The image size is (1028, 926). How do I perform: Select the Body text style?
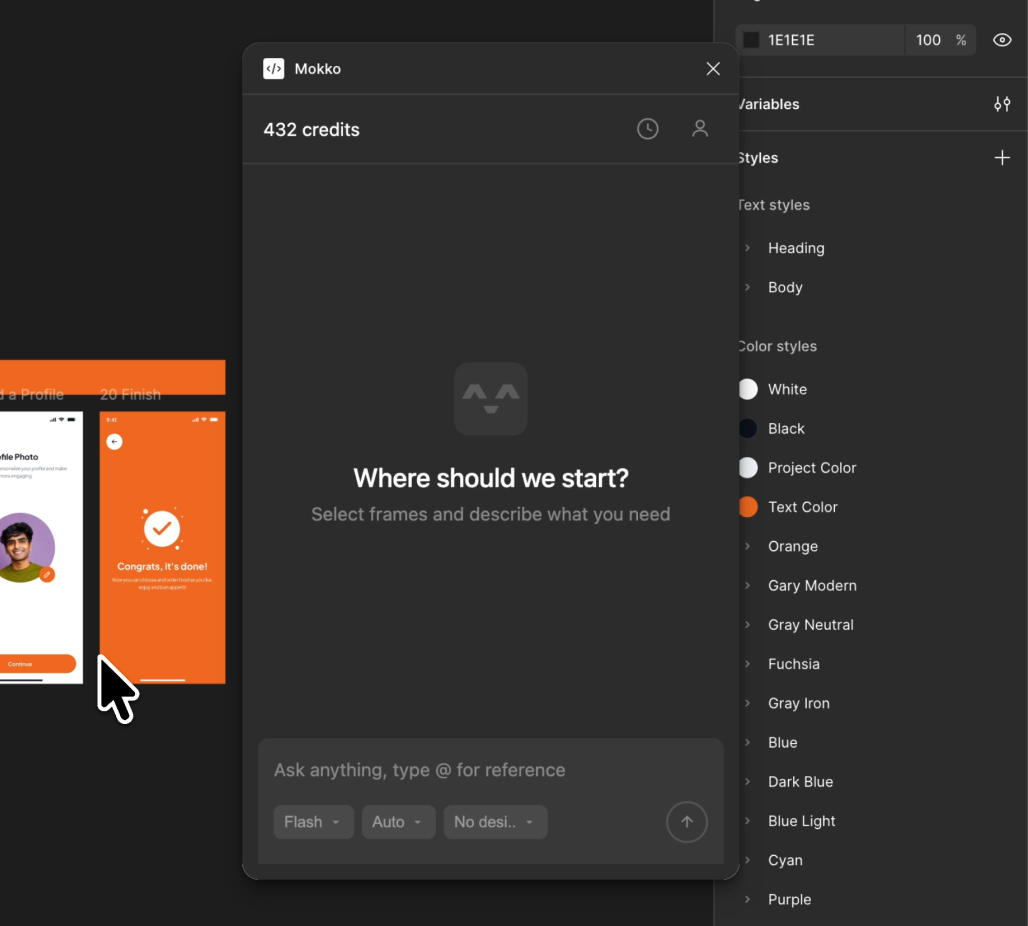pyautogui.click(x=785, y=287)
